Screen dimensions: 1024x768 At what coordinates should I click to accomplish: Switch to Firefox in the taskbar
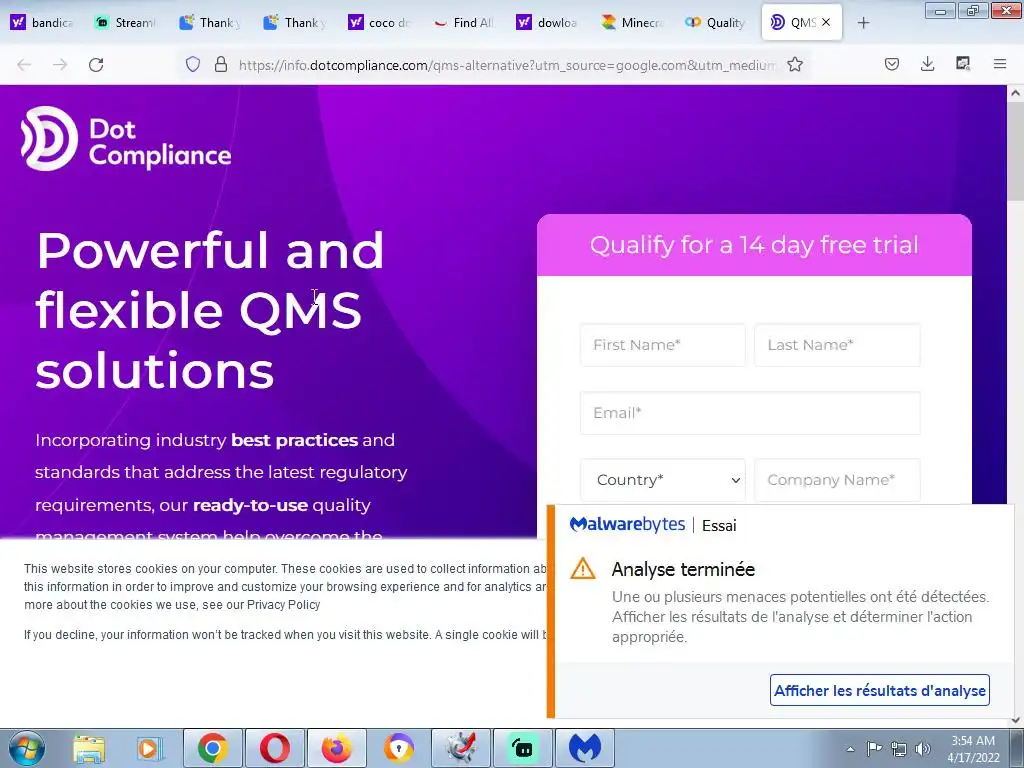coord(336,748)
